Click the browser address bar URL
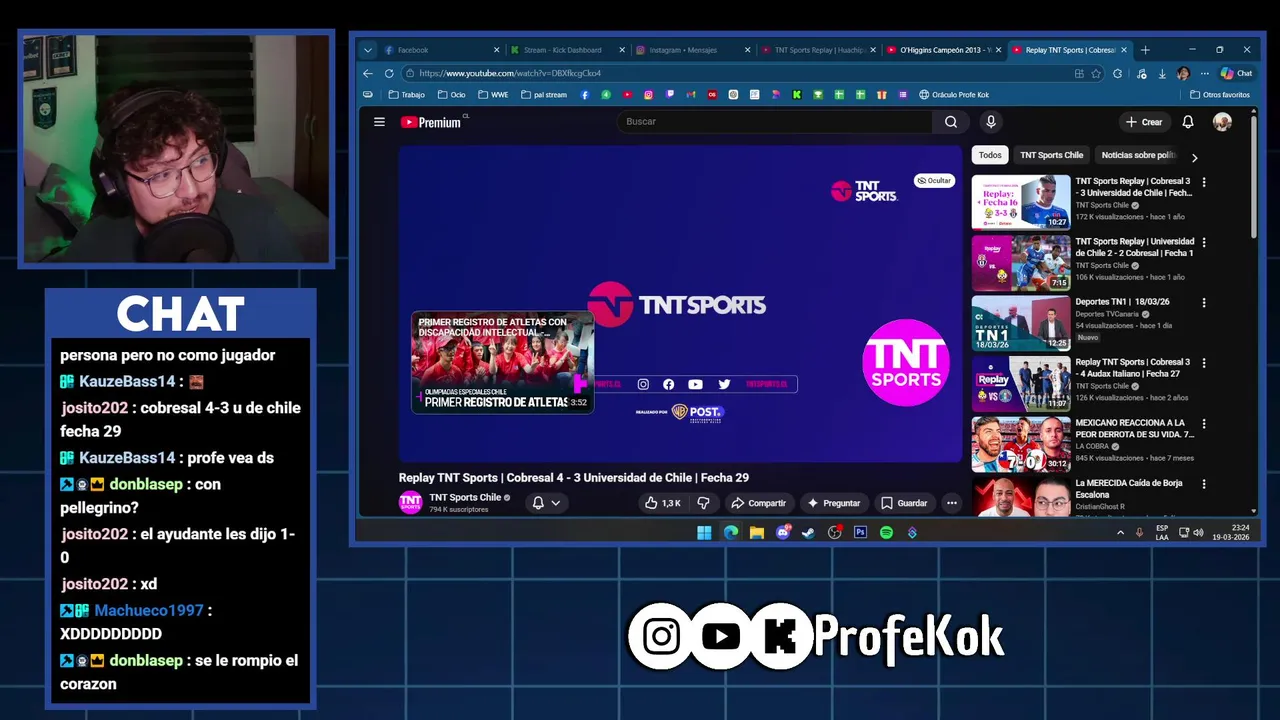The height and width of the screenshot is (720, 1280). pos(510,73)
